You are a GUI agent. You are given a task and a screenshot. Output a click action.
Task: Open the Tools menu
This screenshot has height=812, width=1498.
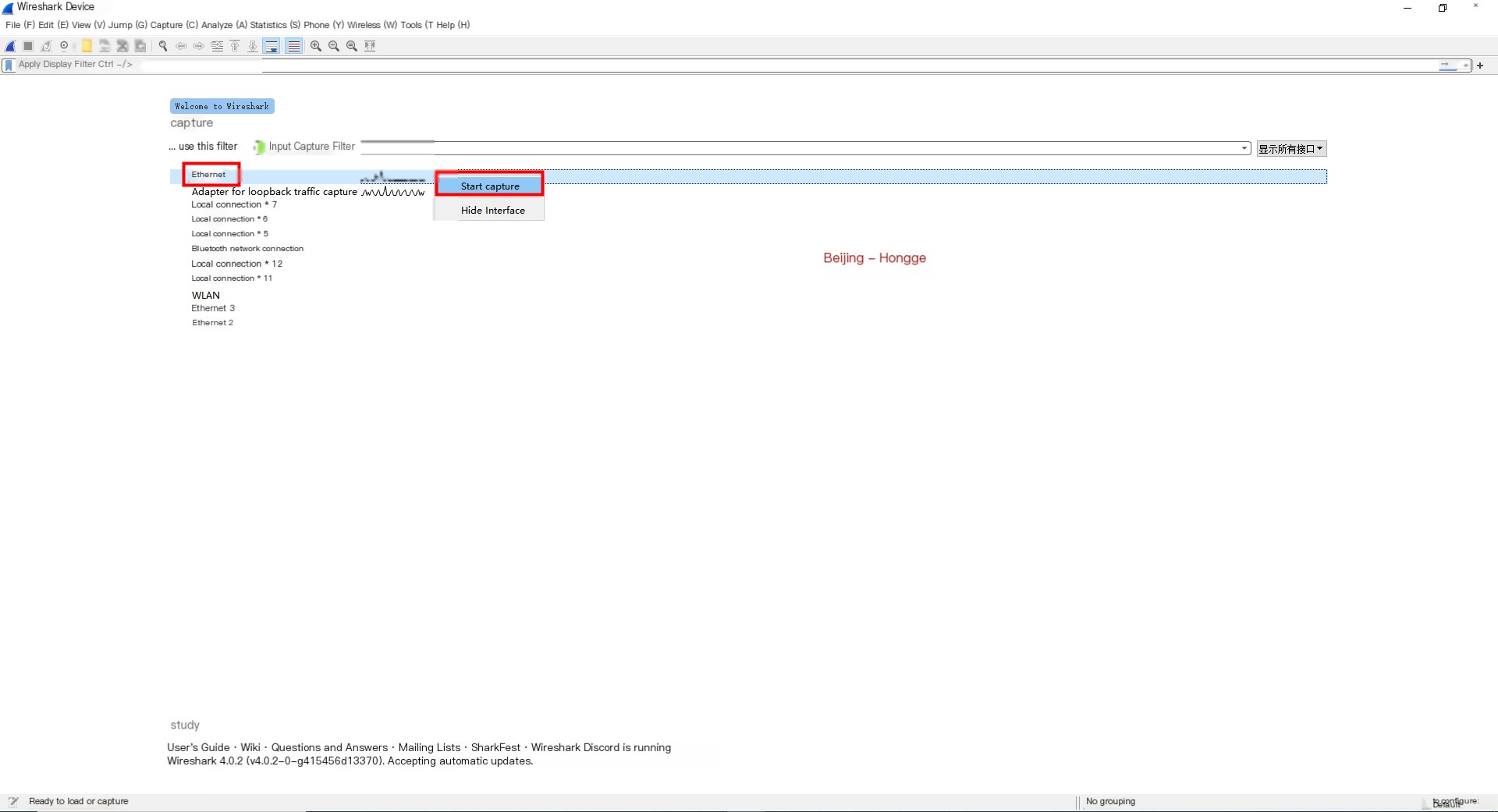click(417, 25)
